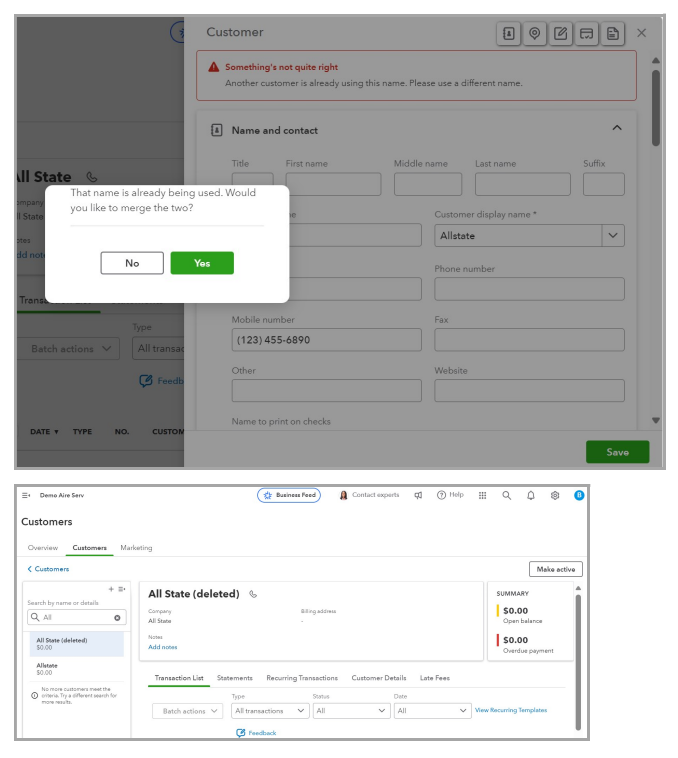
Task: Click the Customer panel scrollbar thumb
Action: (656, 108)
